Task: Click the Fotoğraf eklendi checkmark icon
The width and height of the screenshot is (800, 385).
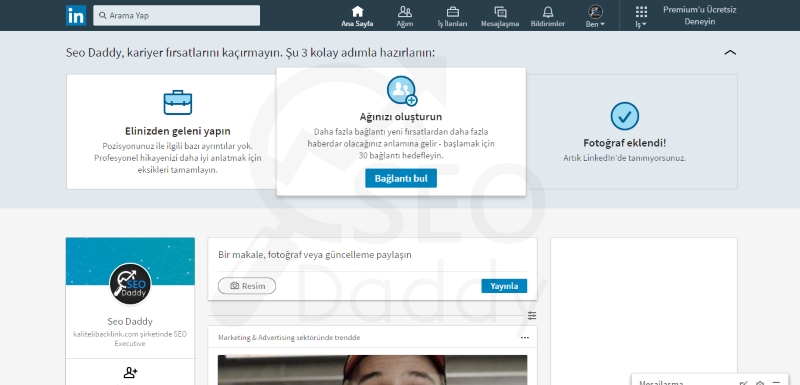Action: [x=624, y=116]
